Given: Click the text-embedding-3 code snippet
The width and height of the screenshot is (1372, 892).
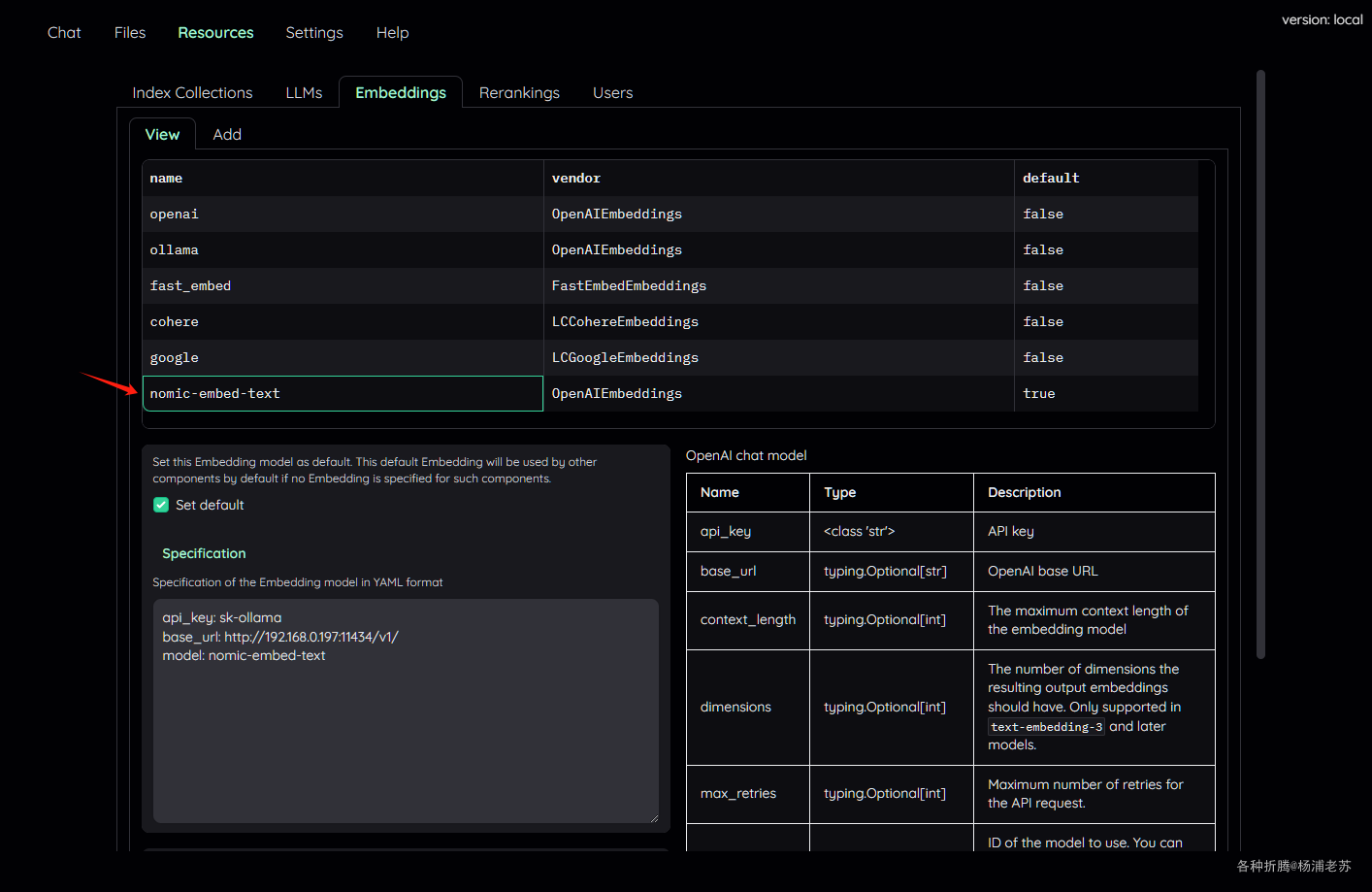Looking at the screenshot, I should pos(1047,727).
